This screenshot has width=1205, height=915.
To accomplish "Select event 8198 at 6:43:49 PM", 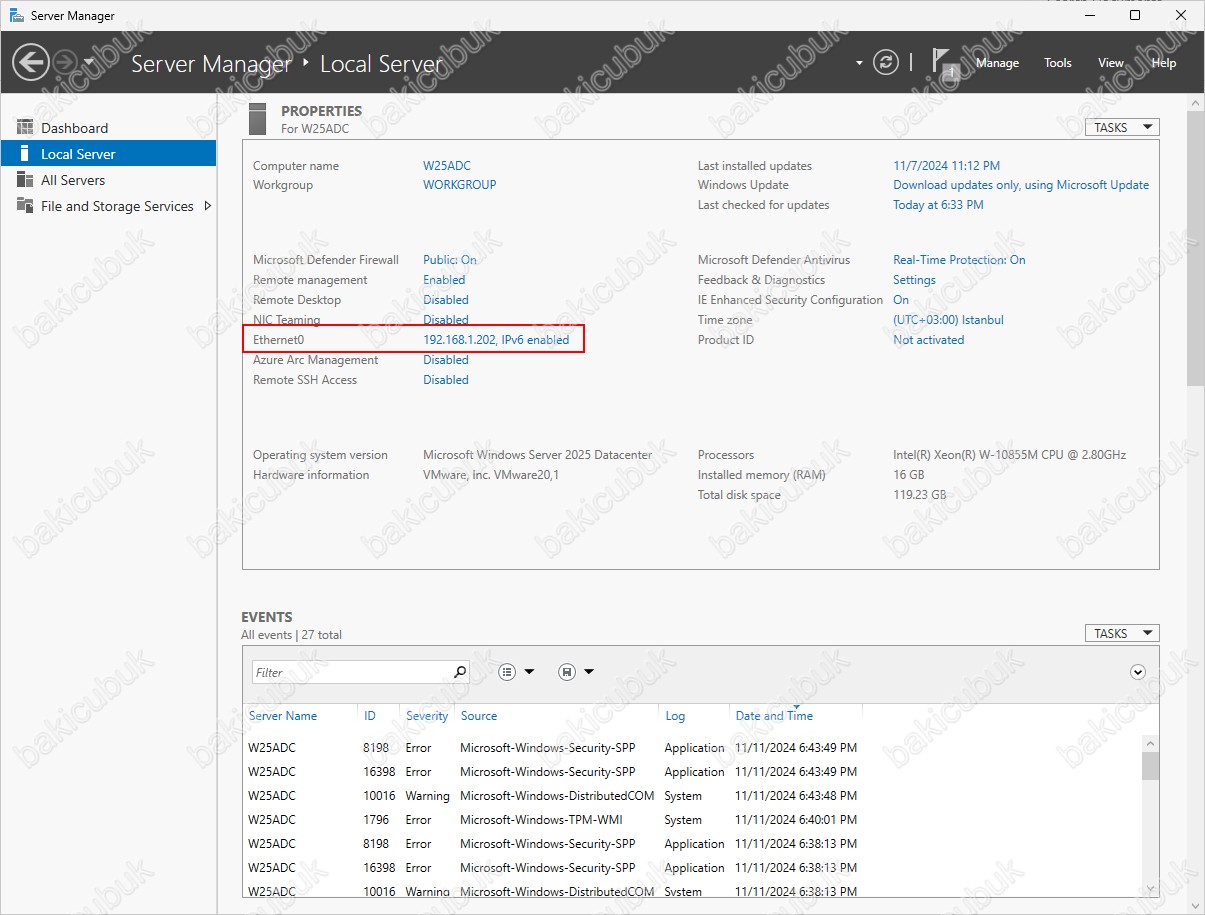I will coord(692,748).
